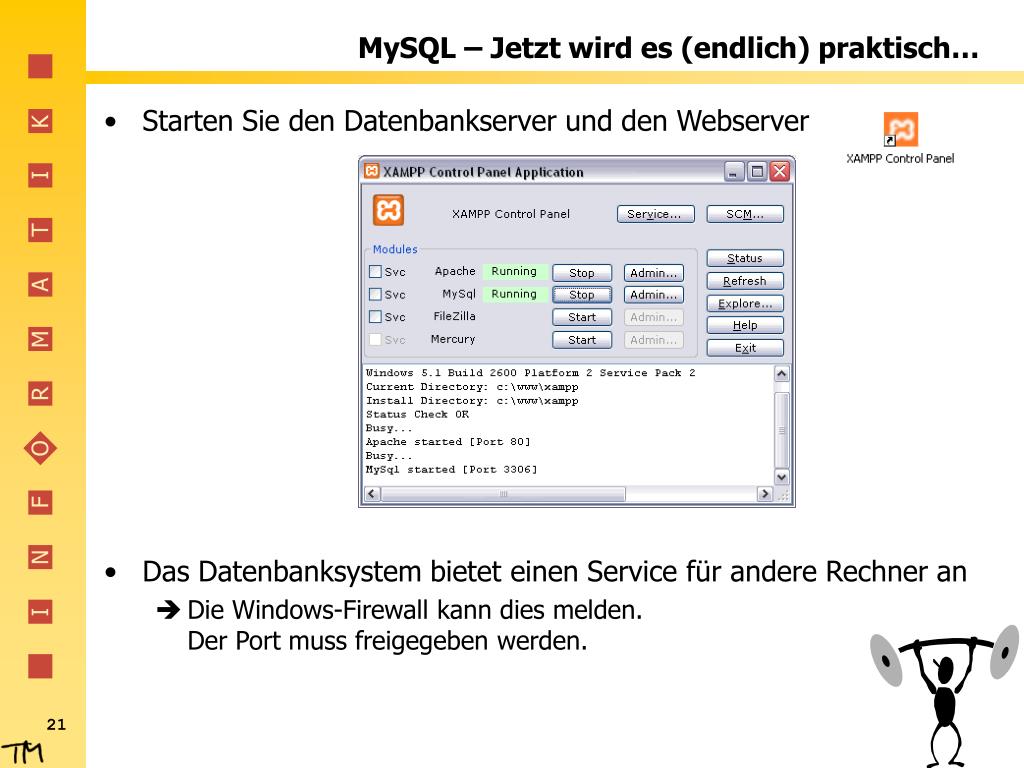Click the Exit button
This screenshot has height=768, width=1024.
point(745,347)
